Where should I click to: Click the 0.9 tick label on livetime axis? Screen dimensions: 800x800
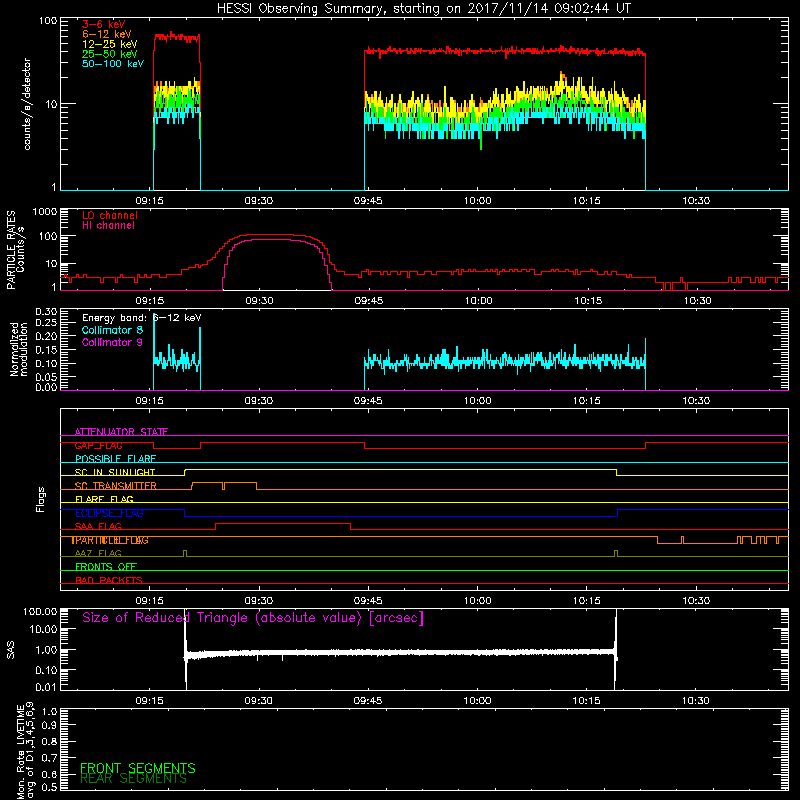pos(50,726)
